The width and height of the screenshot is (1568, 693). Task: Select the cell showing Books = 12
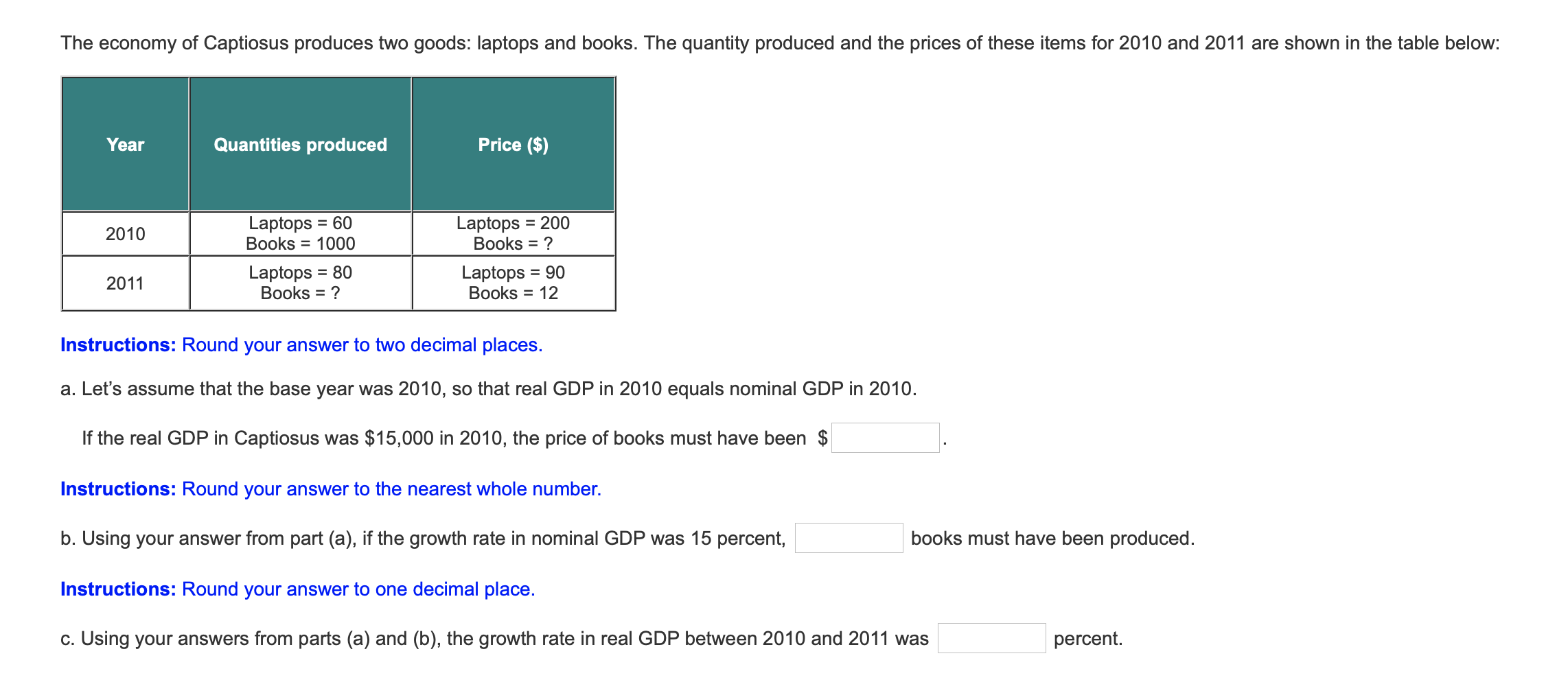pos(513,293)
